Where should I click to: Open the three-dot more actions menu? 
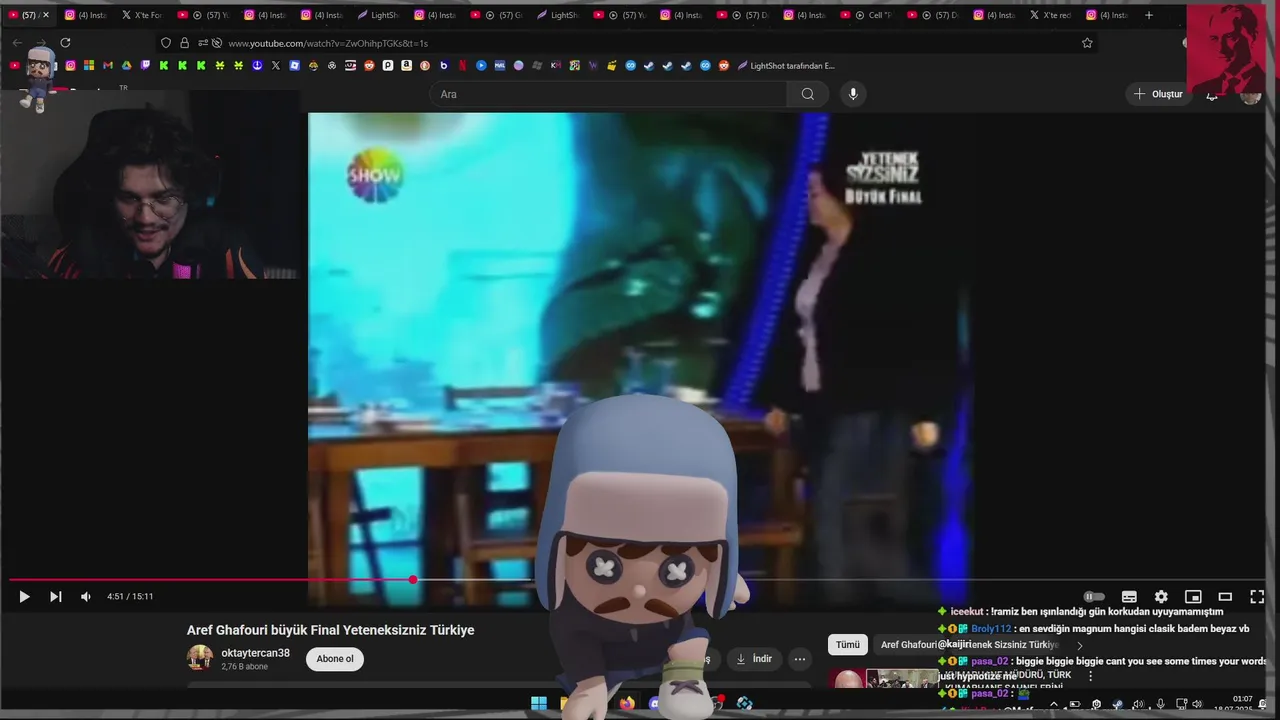(x=799, y=659)
